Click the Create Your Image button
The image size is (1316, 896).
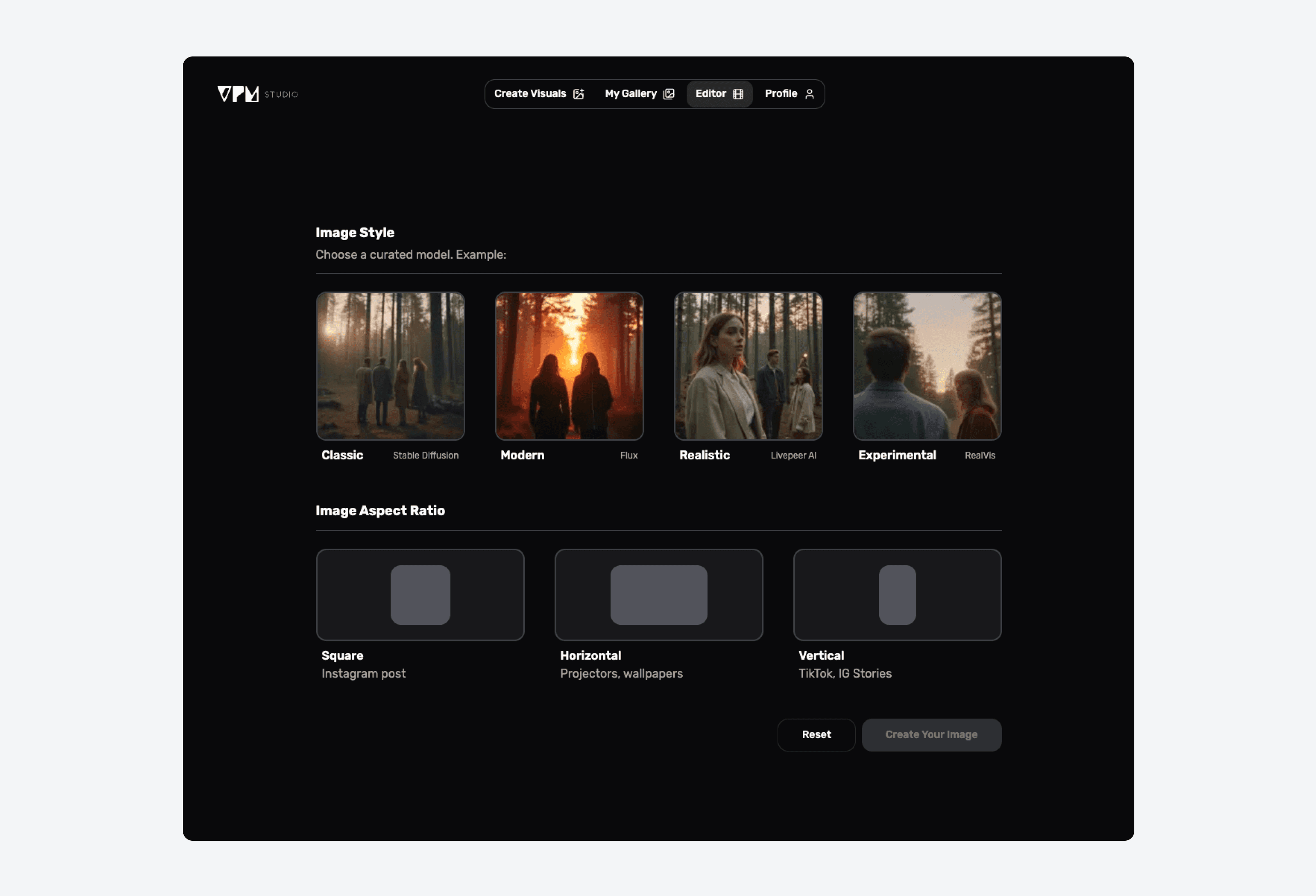coord(931,735)
